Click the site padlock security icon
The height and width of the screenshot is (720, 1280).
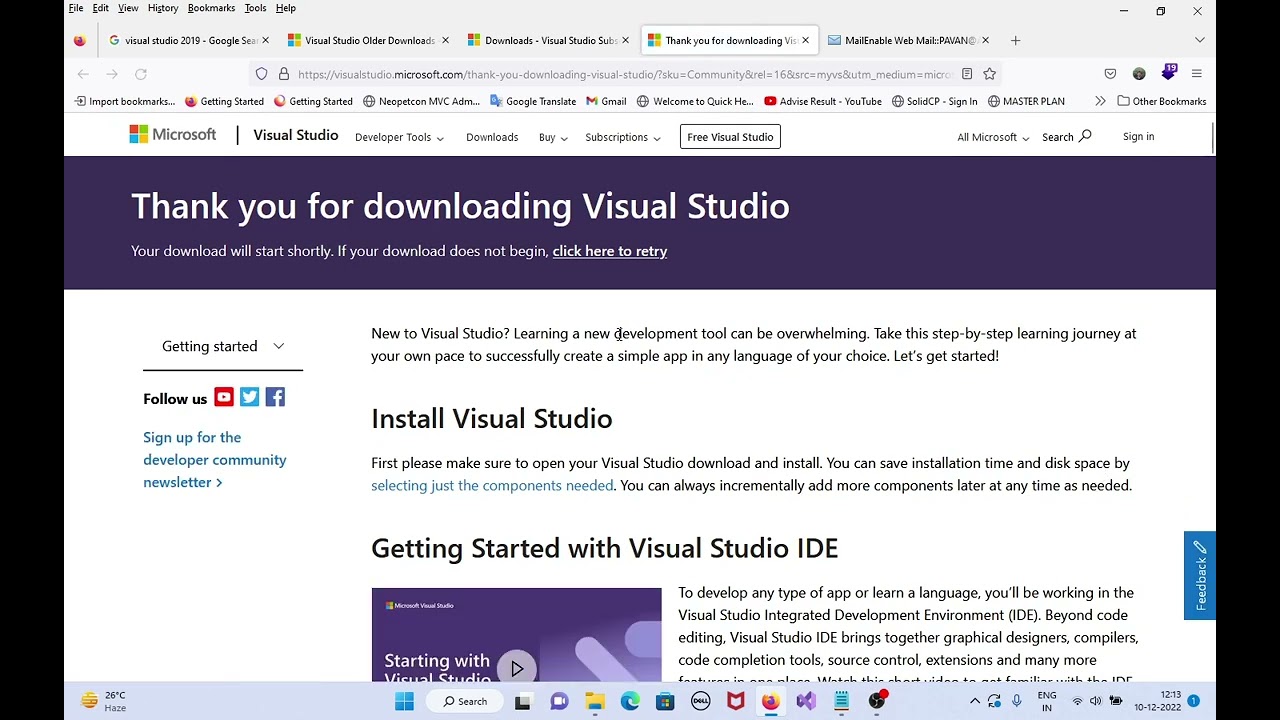284,74
